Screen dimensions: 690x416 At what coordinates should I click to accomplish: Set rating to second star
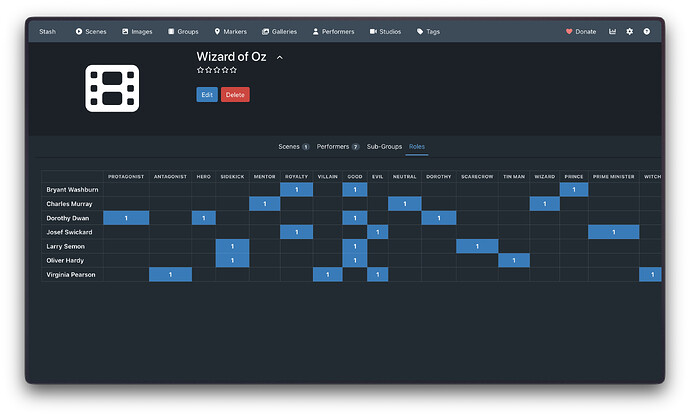tap(209, 70)
